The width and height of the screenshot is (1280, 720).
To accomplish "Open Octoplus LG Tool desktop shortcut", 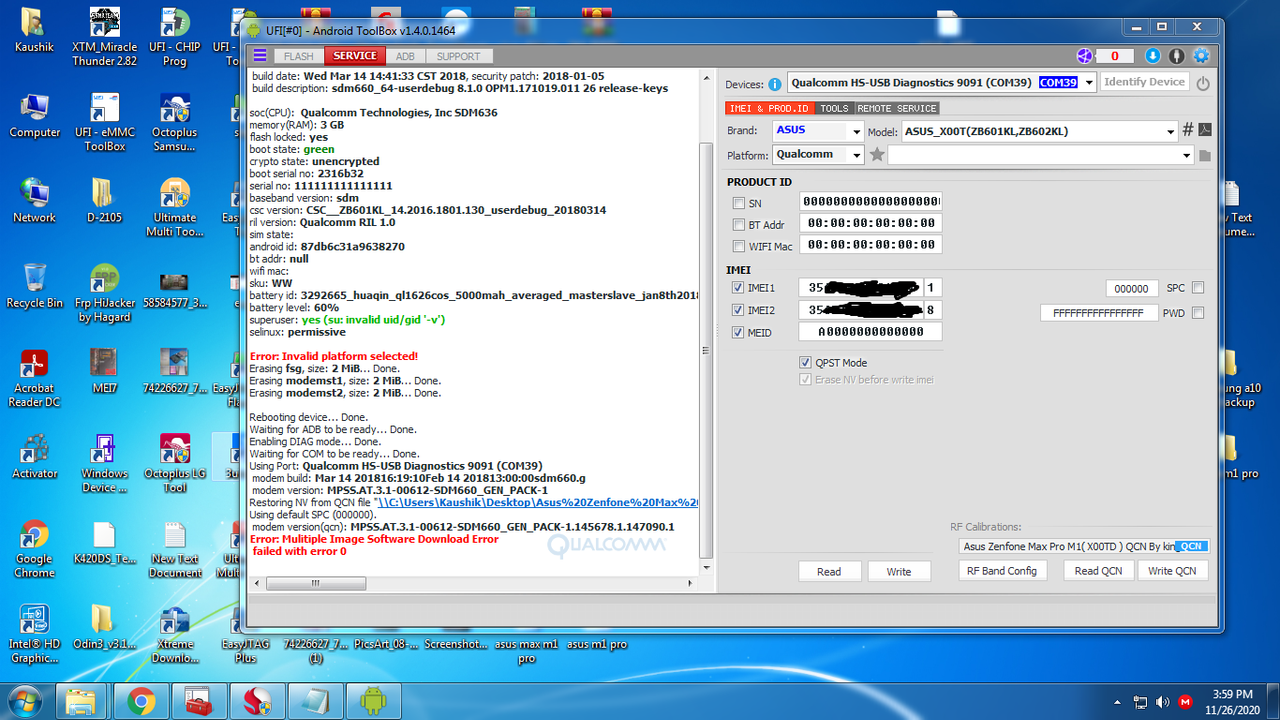I will 175,463.
